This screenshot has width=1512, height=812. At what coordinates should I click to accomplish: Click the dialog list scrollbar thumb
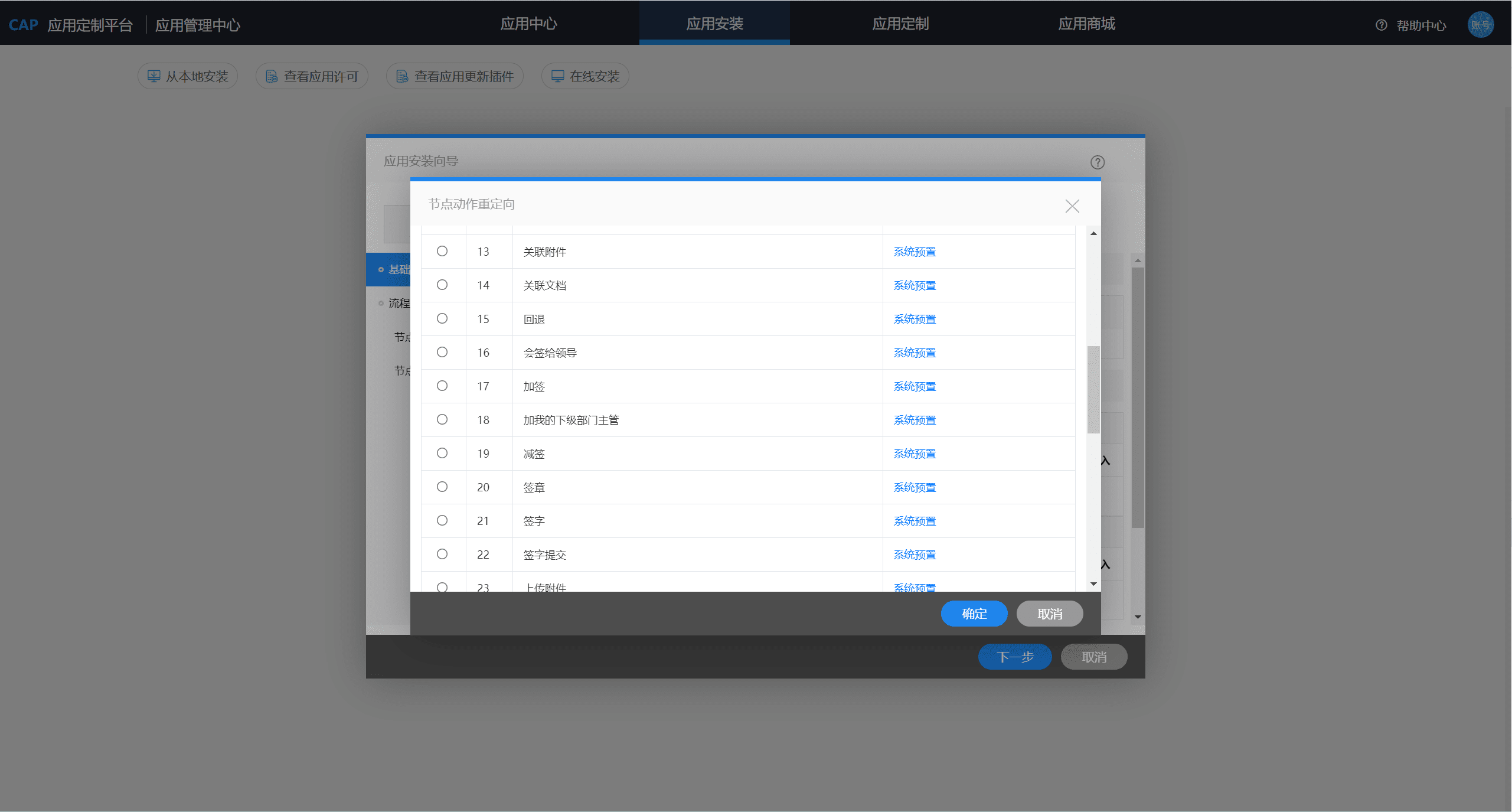tap(1093, 390)
